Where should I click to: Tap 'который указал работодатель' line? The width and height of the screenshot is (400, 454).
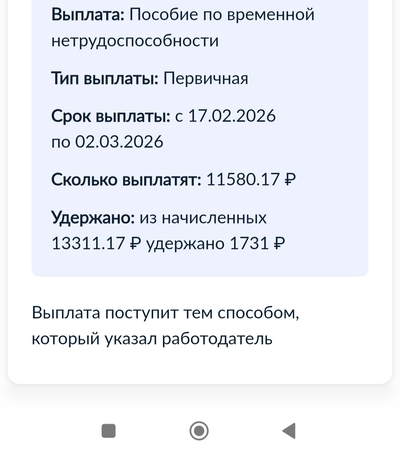click(152, 339)
